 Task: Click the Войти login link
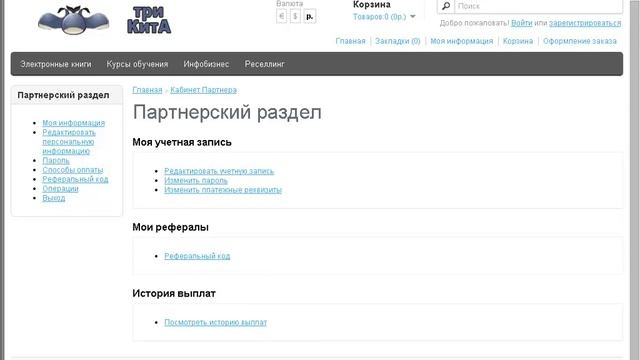pyautogui.click(x=522, y=23)
